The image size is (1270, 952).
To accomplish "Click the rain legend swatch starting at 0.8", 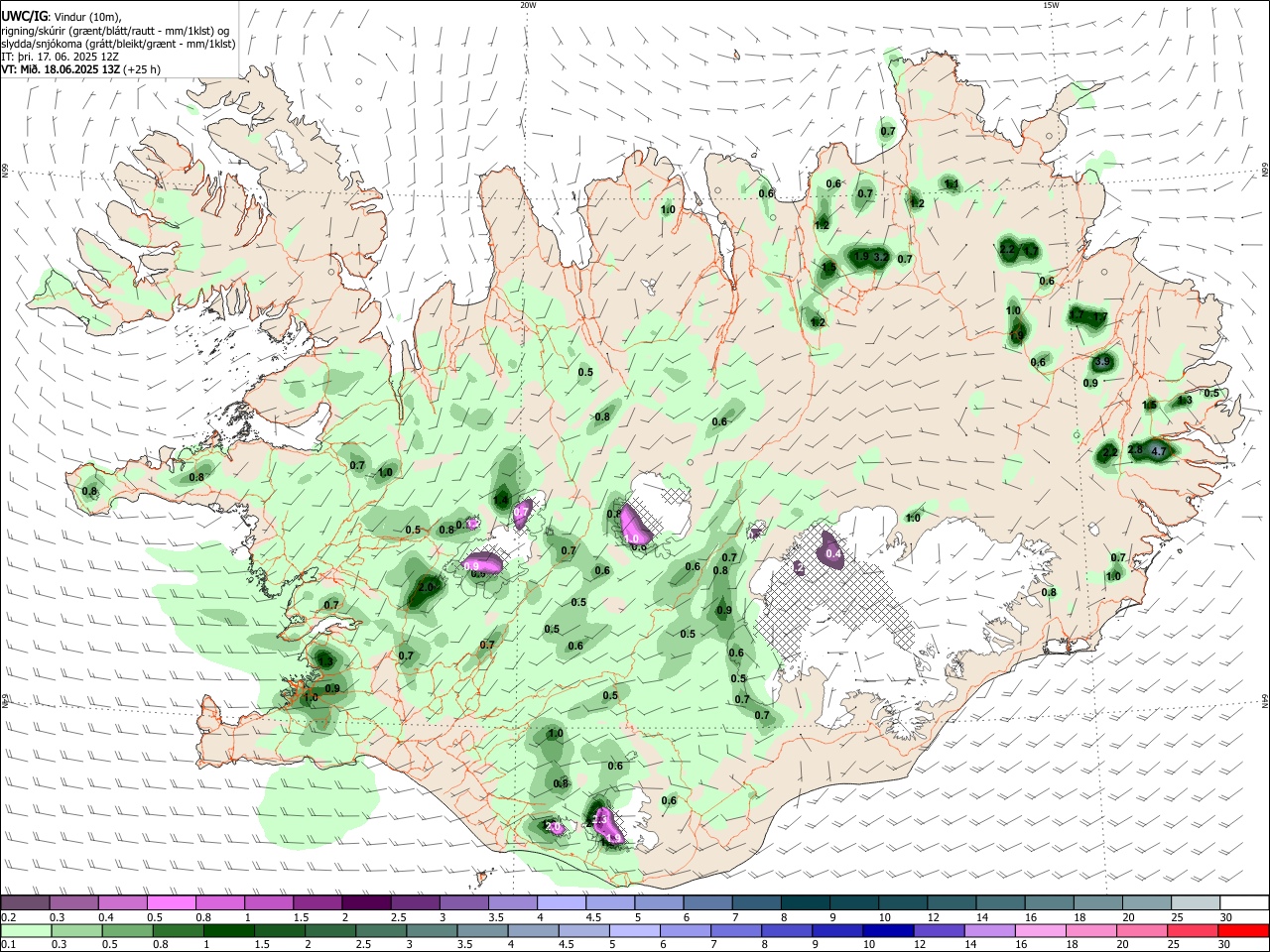I will click(179, 930).
